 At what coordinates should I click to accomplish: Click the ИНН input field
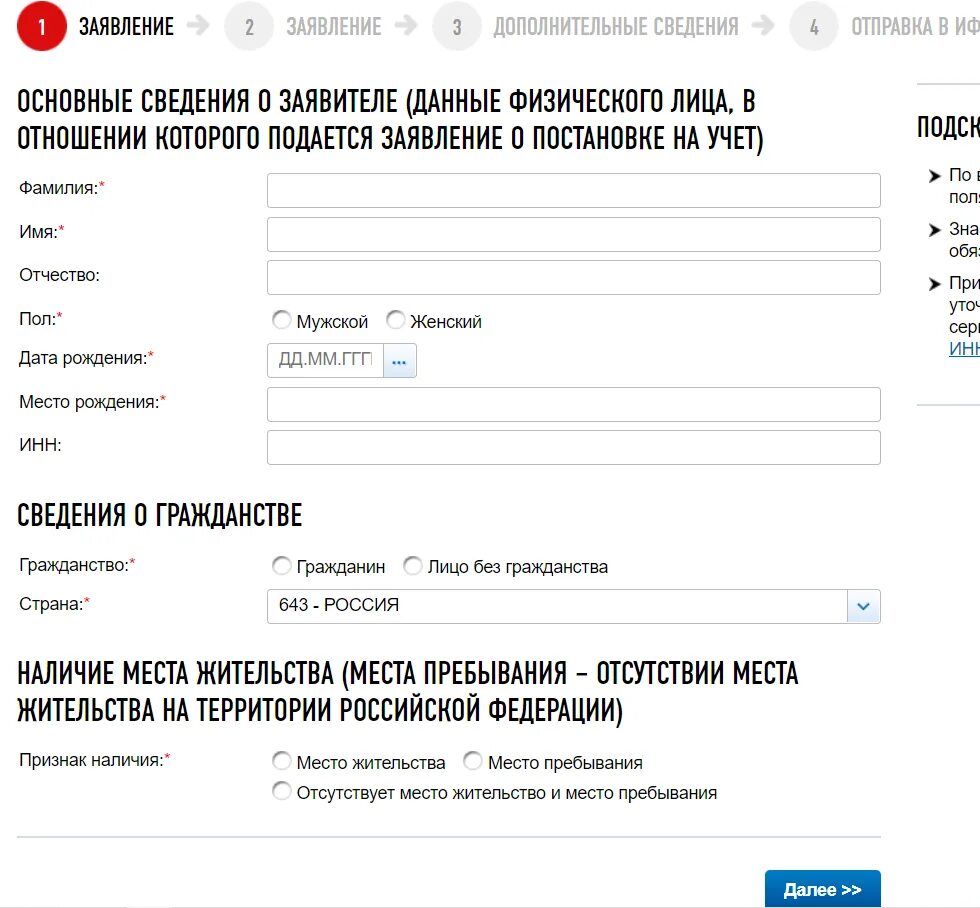tap(573, 447)
